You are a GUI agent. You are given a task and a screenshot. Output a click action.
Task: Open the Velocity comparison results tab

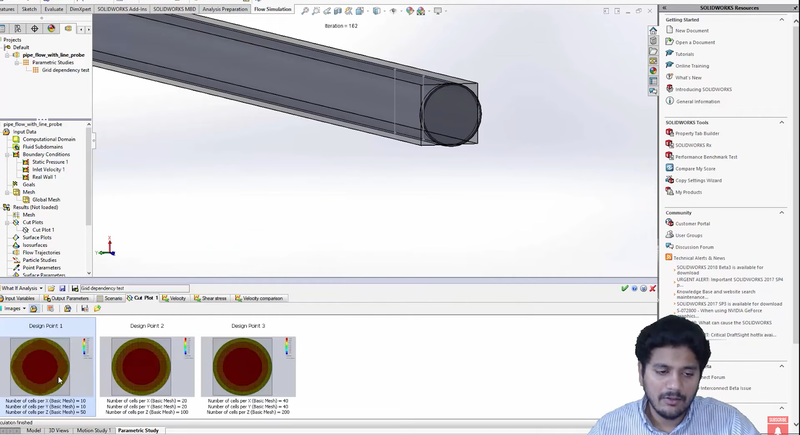click(259, 298)
